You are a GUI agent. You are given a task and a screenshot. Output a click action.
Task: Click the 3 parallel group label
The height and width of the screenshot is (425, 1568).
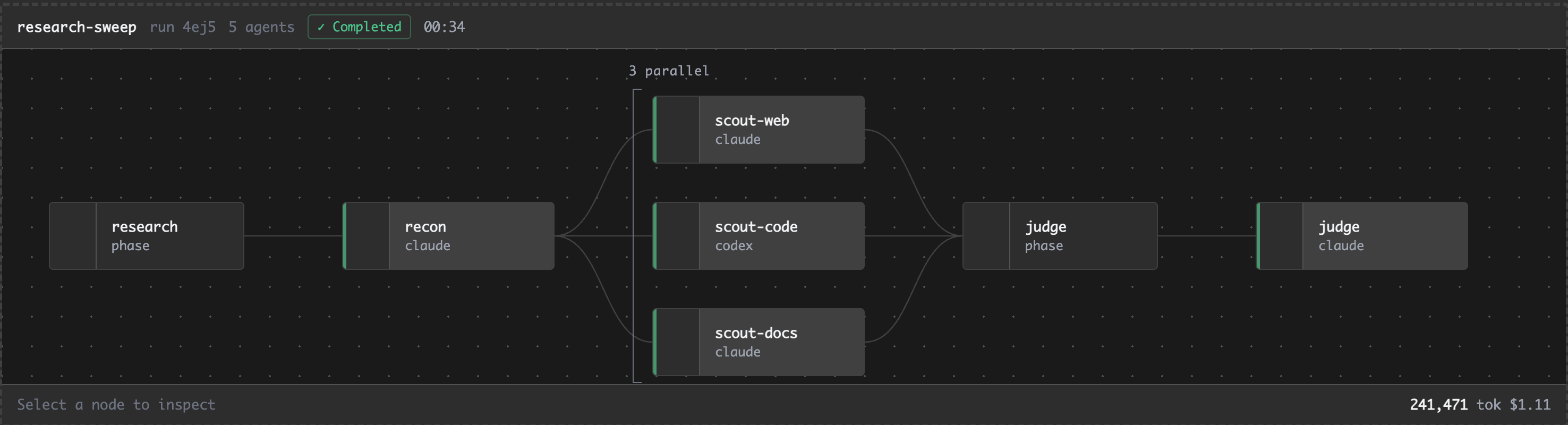pyautogui.click(x=669, y=71)
